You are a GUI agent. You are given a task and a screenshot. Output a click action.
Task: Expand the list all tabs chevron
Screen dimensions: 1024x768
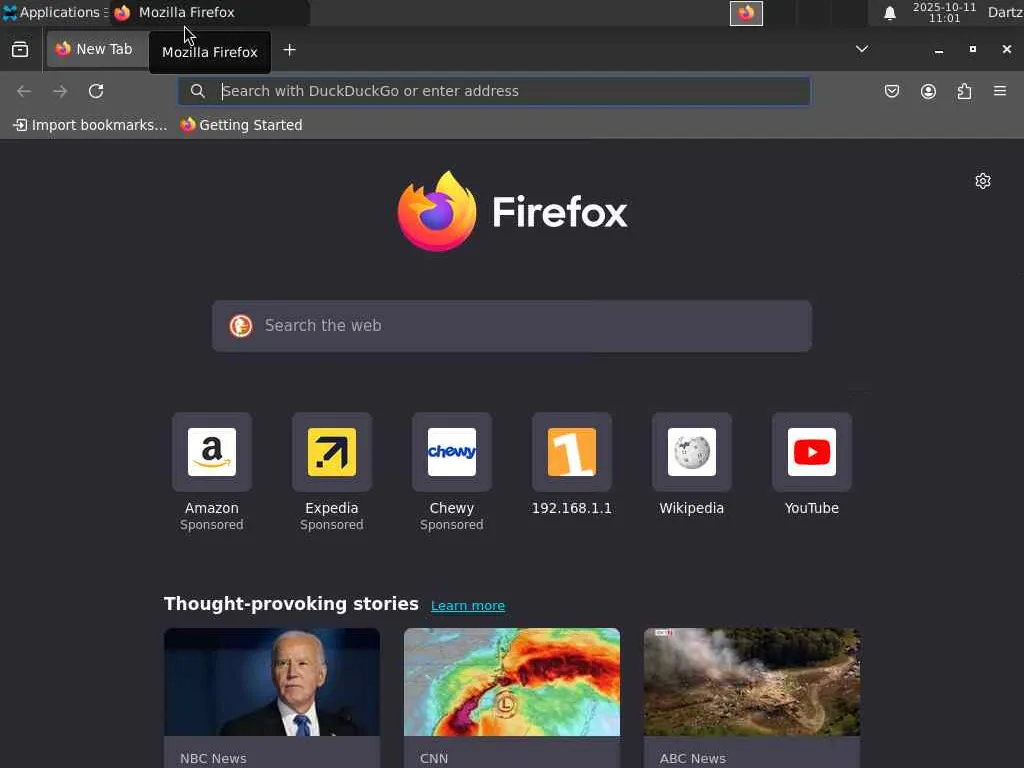(862, 49)
